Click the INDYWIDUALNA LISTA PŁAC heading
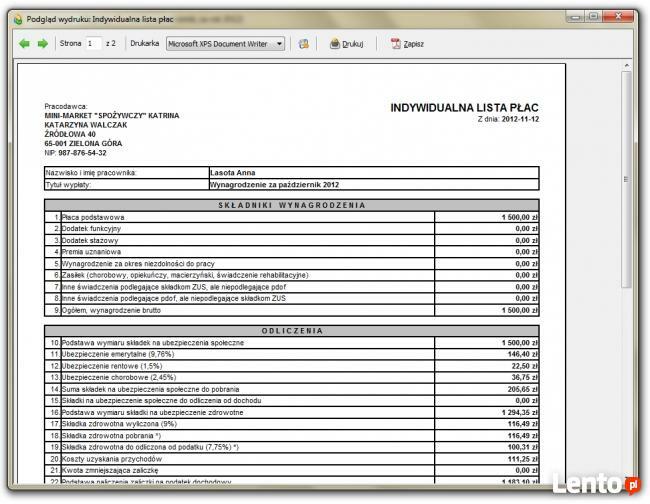The image size is (650, 504). point(464,106)
